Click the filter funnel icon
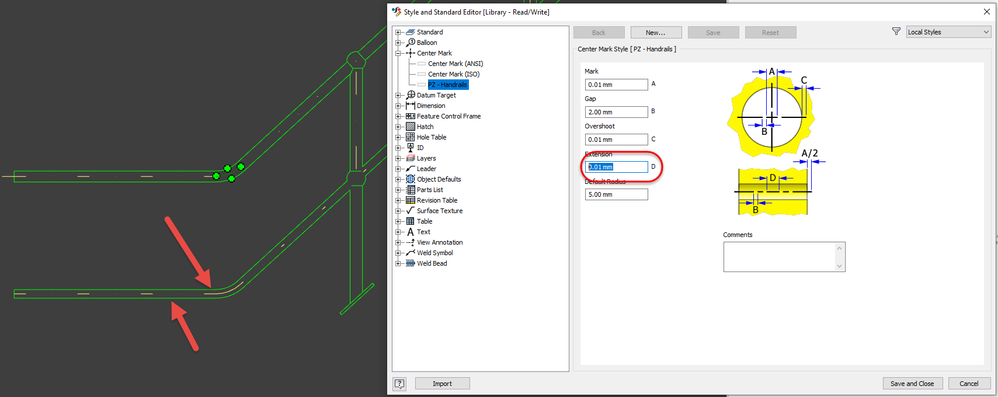 [x=896, y=32]
